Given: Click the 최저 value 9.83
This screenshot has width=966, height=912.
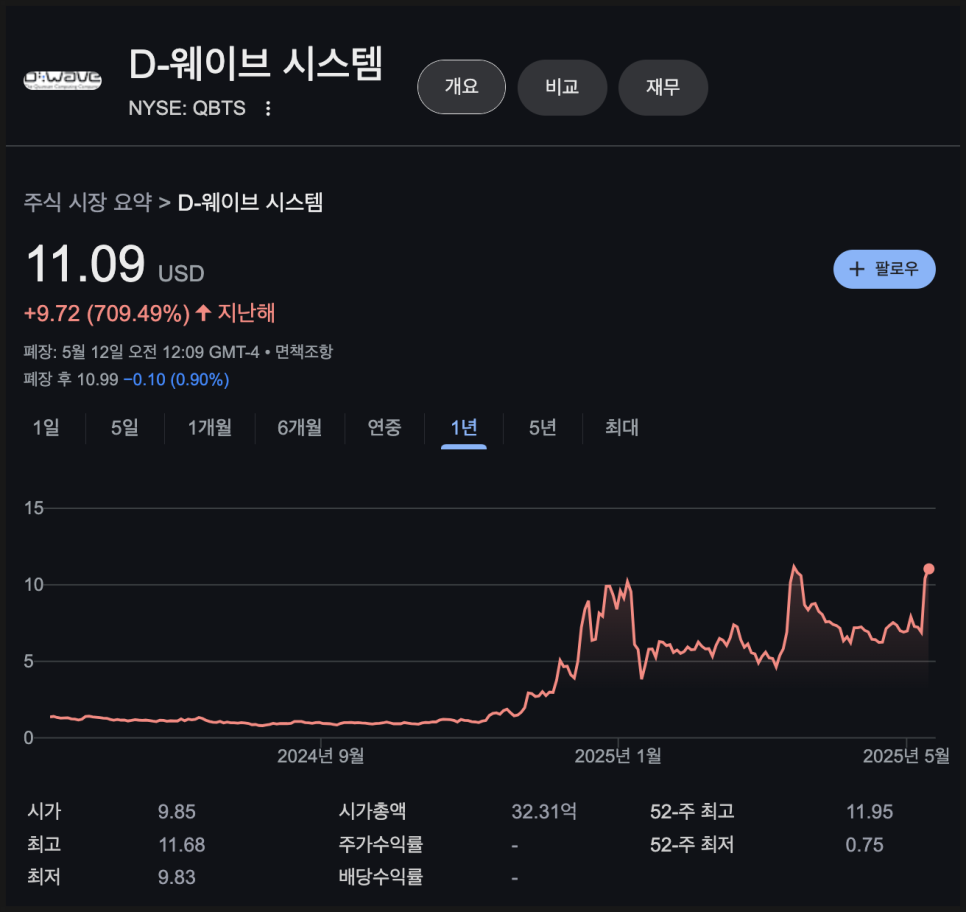Looking at the screenshot, I should 176,877.
